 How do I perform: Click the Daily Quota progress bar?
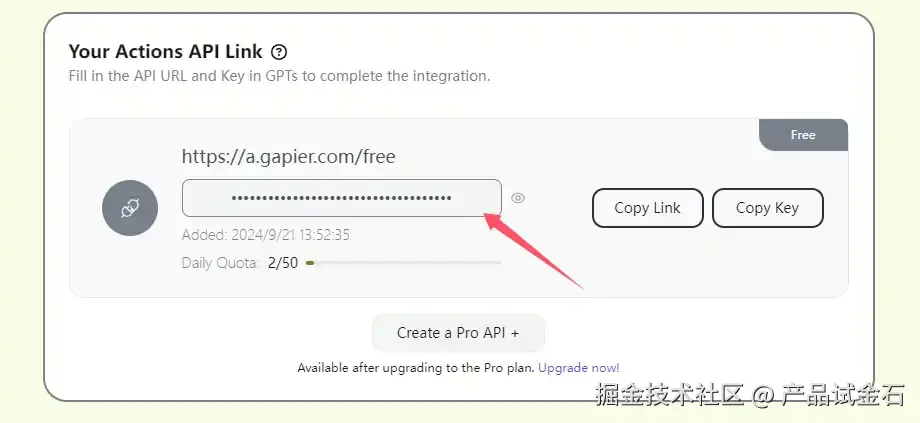pyautogui.click(x=404, y=263)
